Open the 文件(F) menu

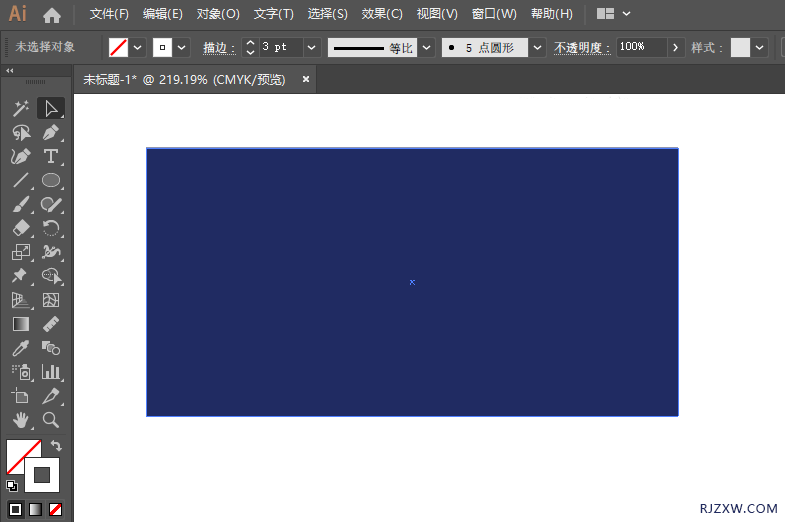click(x=109, y=14)
